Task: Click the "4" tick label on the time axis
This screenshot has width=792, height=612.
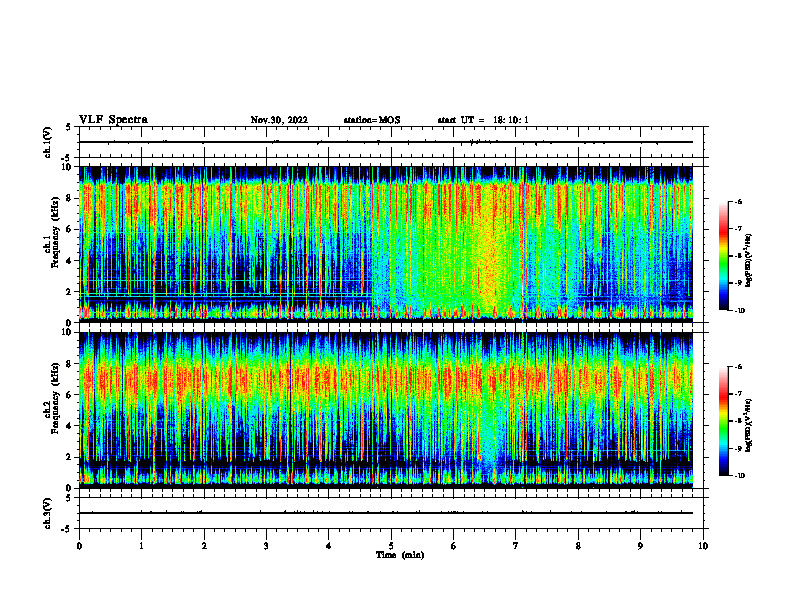Action: click(x=329, y=546)
